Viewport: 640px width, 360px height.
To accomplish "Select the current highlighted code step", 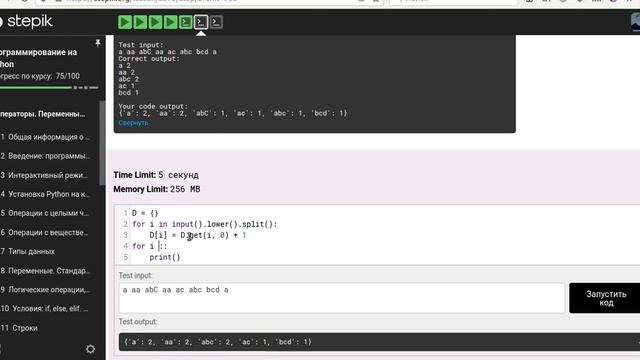I will tap(201, 22).
